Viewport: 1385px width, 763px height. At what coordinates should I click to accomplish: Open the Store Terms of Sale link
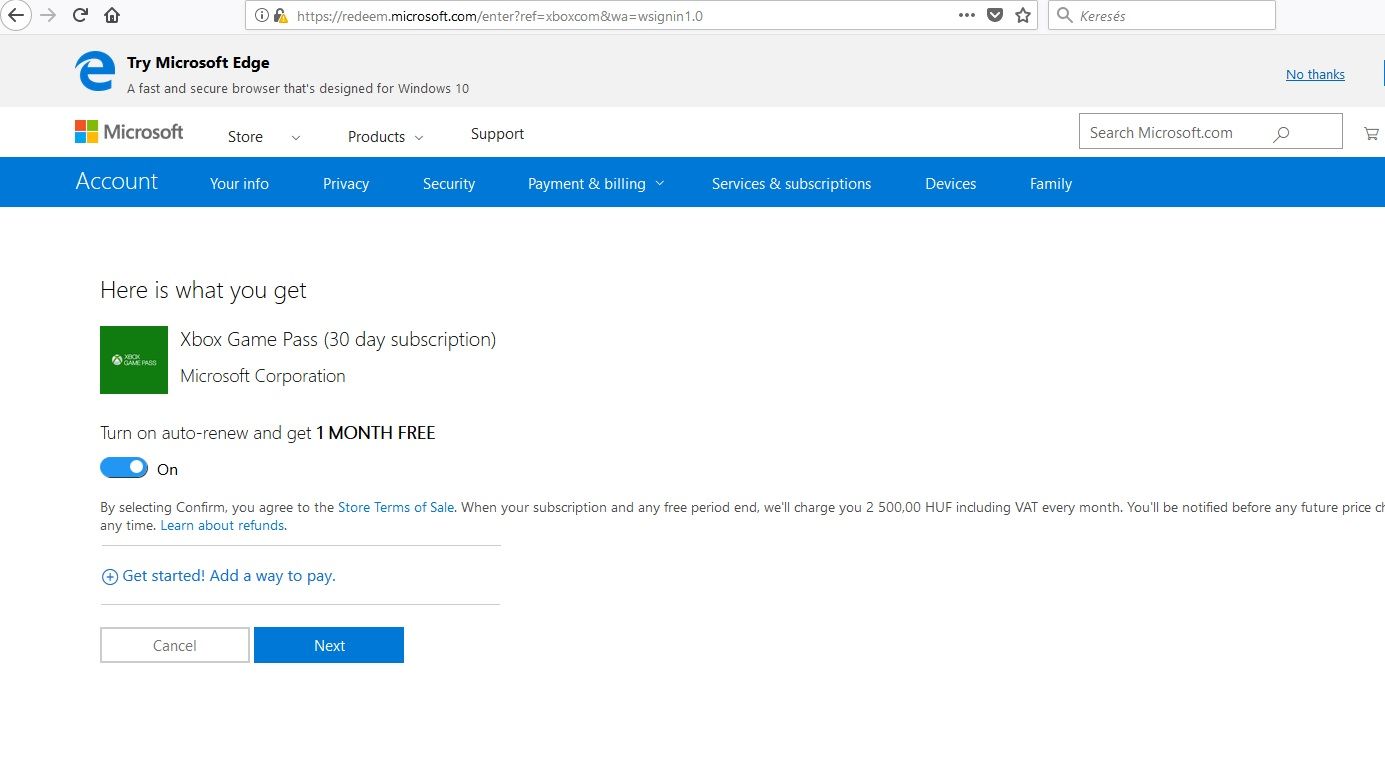click(x=396, y=507)
